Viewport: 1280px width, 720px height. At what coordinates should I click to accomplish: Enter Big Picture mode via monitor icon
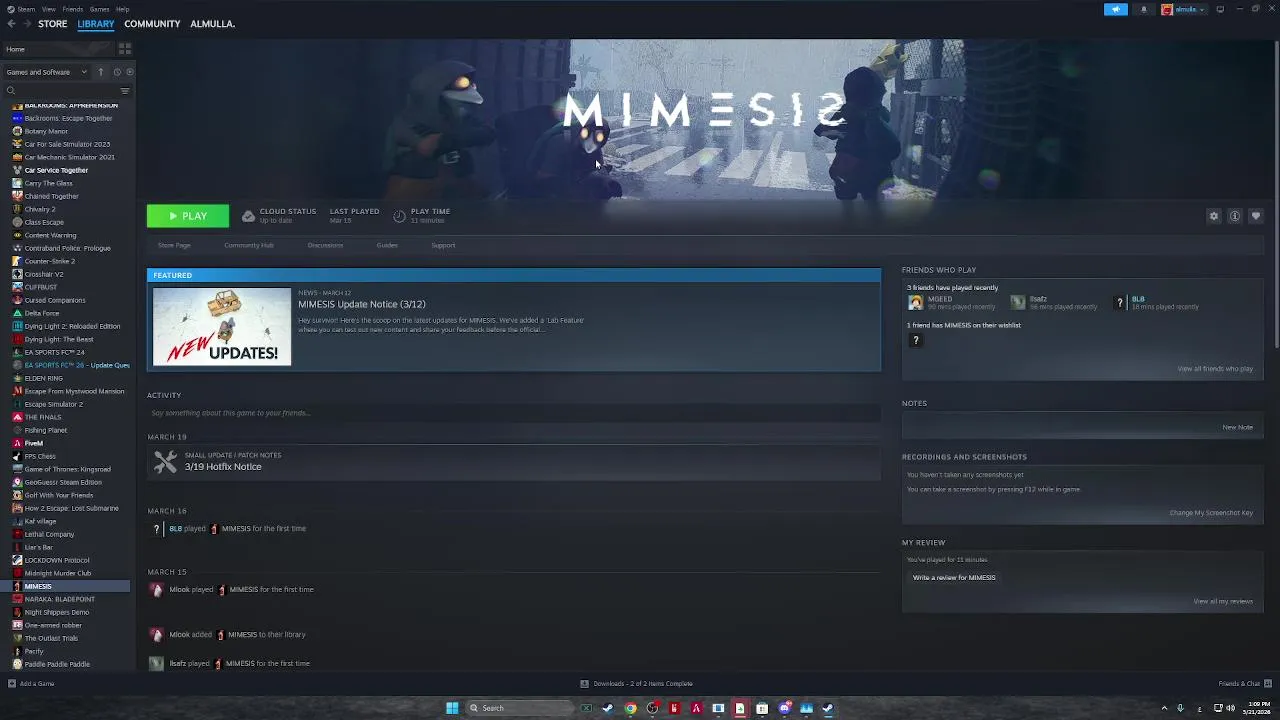(x=1220, y=9)
